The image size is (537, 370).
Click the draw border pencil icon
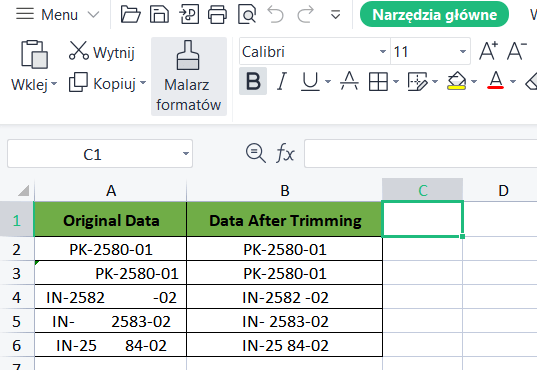[417, 82]
